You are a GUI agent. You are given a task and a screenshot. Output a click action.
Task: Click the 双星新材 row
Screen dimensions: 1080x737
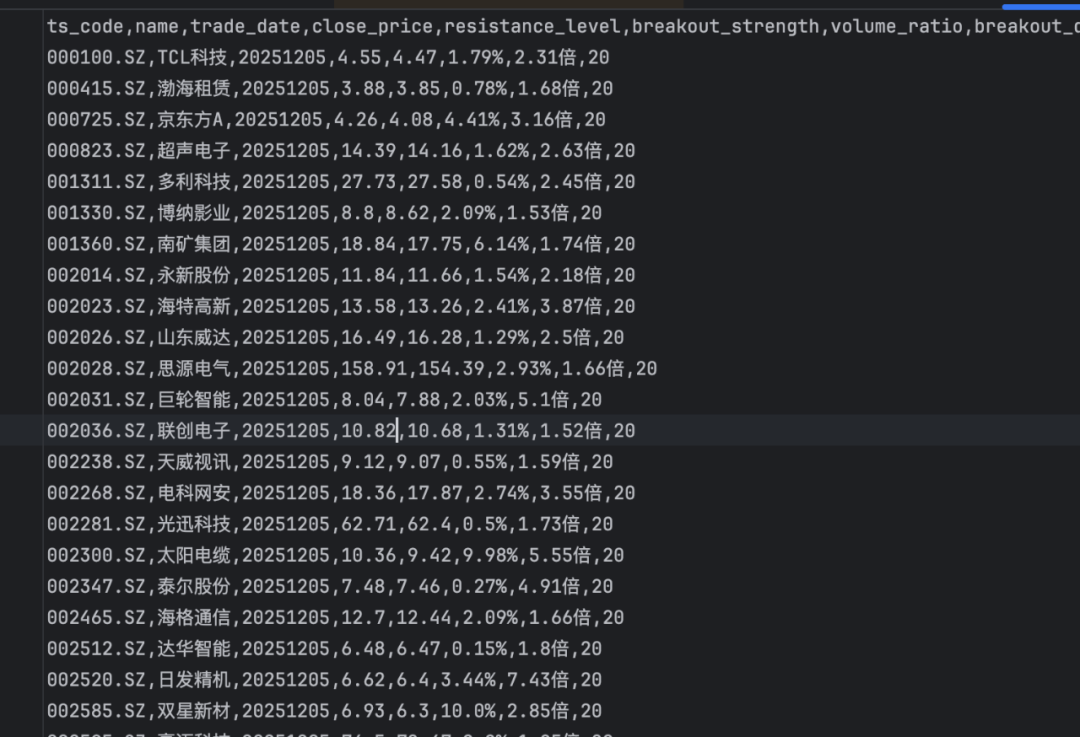pos(324,711)
